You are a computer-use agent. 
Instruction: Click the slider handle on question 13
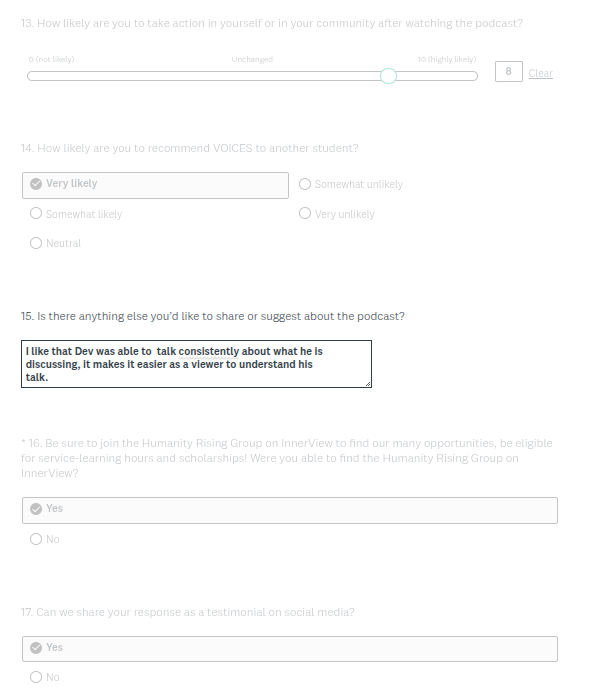pyautogui.click(x=388, y=76)
